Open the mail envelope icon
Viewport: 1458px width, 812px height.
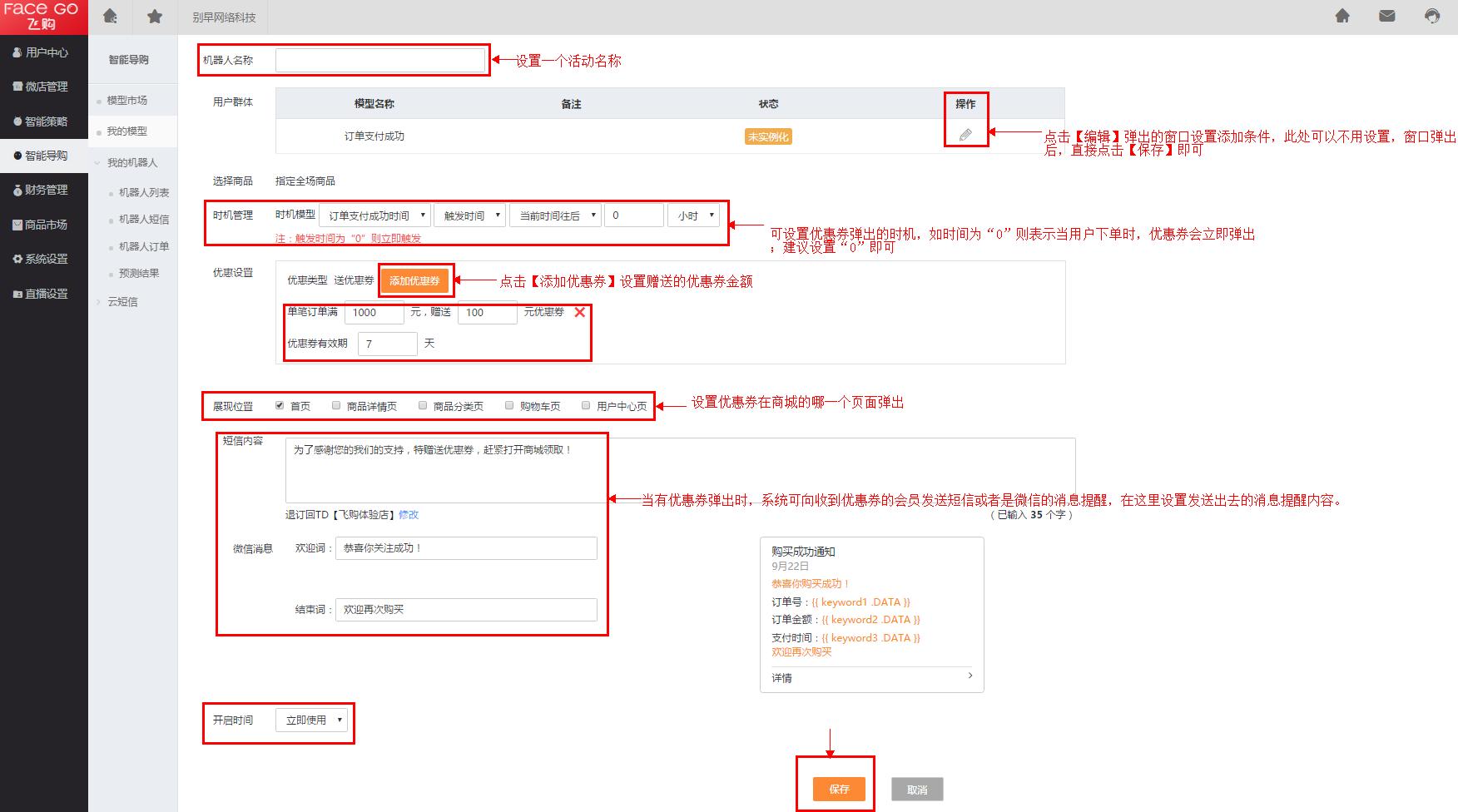click(x=1386, y=16)
